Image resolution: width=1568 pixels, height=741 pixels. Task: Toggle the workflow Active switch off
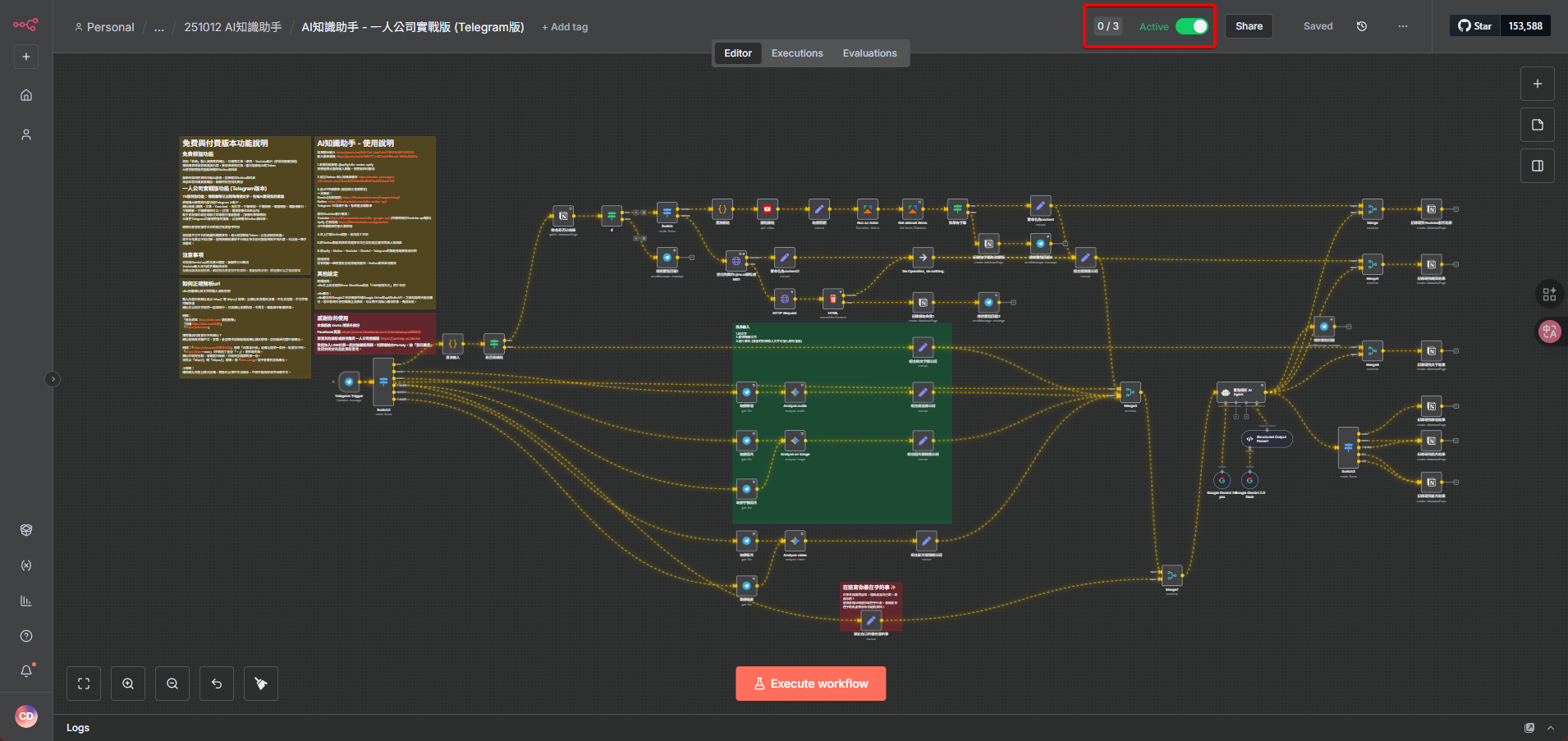tap(1191, 26)
